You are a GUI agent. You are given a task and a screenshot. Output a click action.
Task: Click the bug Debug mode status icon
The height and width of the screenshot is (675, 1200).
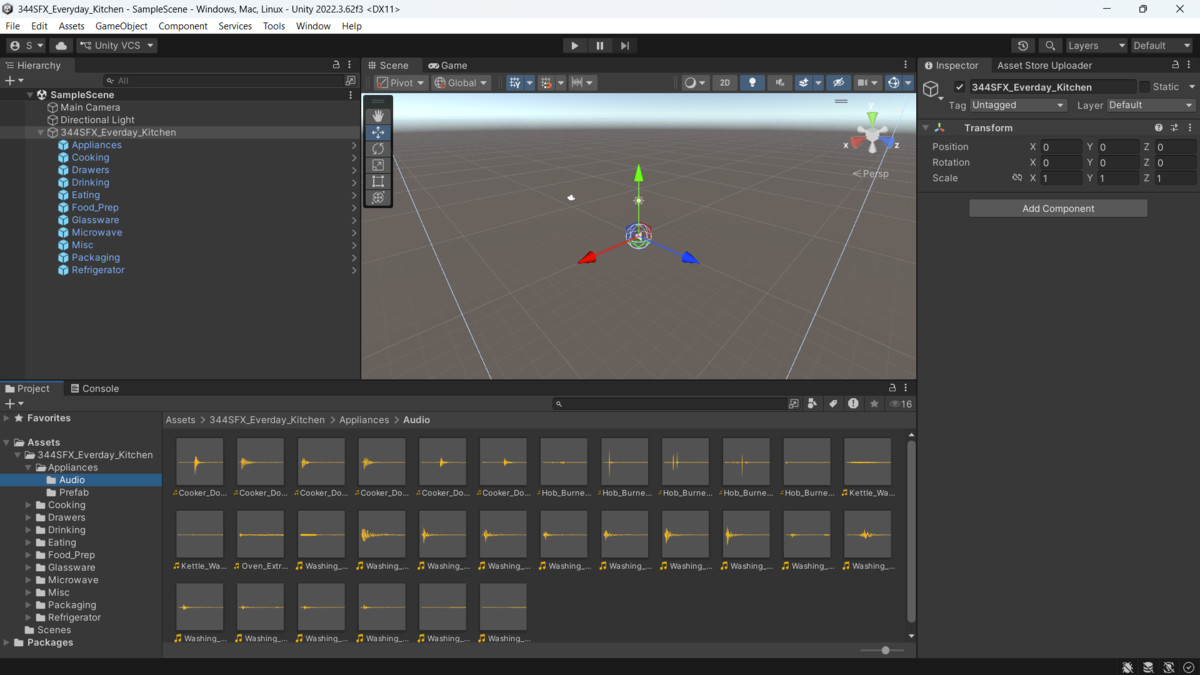[x=1128, y=667]
